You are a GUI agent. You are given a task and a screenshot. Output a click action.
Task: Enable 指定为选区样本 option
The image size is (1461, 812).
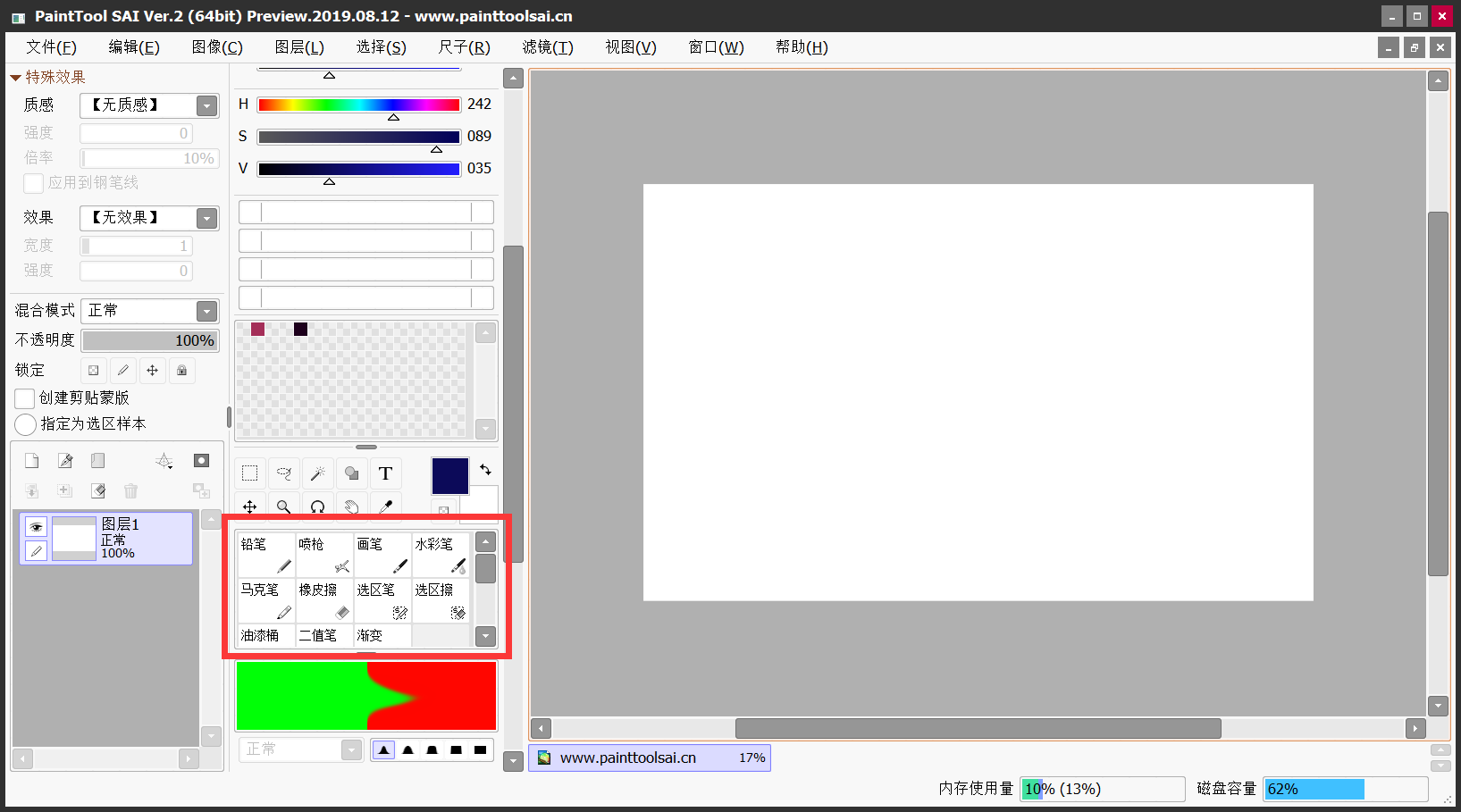pos(26,424)
